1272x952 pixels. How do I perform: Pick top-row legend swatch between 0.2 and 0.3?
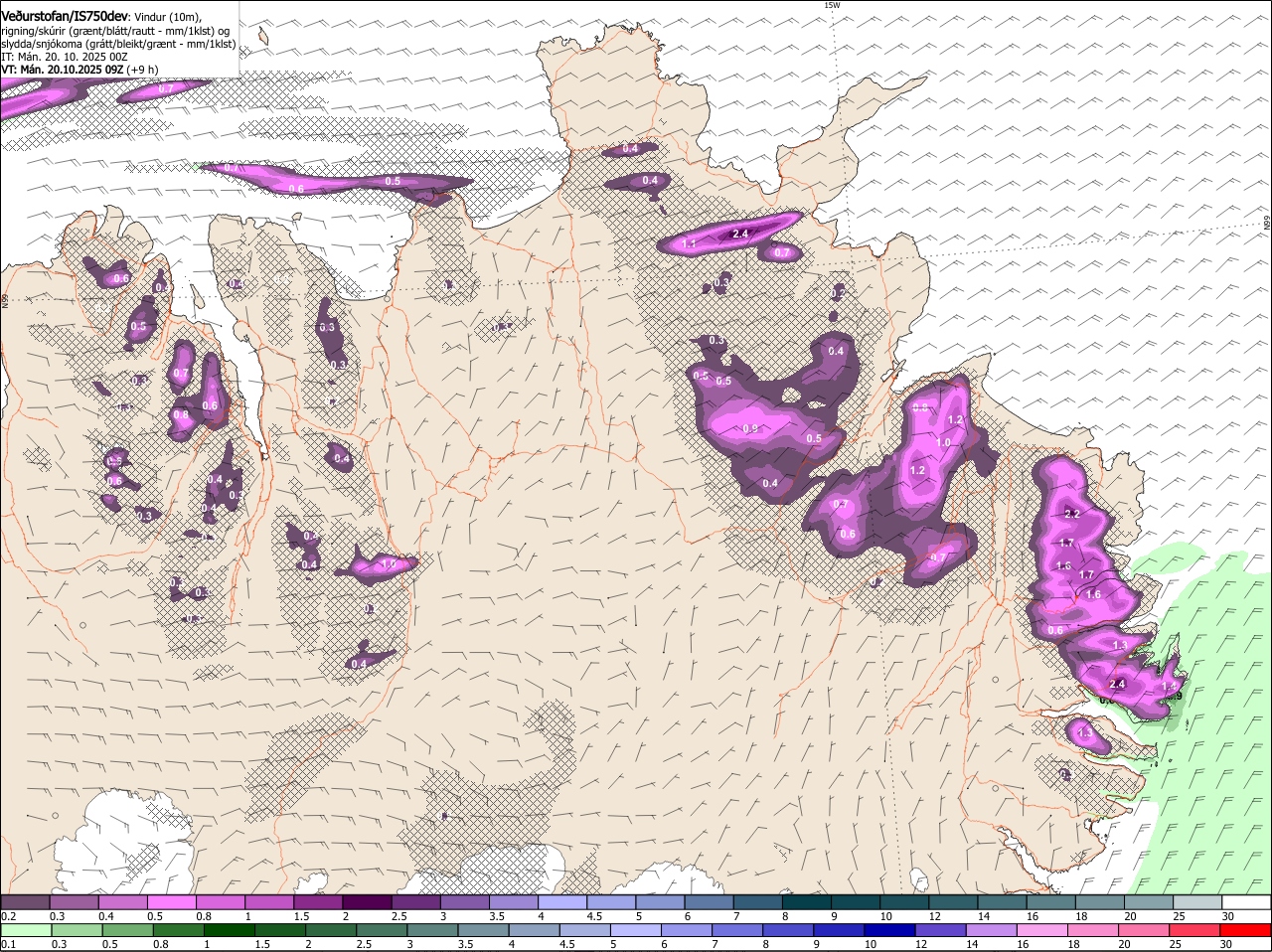tap(25, 902)
